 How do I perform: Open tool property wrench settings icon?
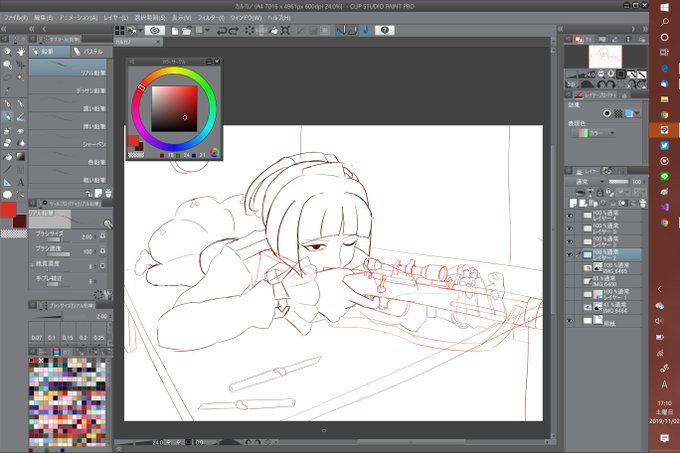coord(108,223)
